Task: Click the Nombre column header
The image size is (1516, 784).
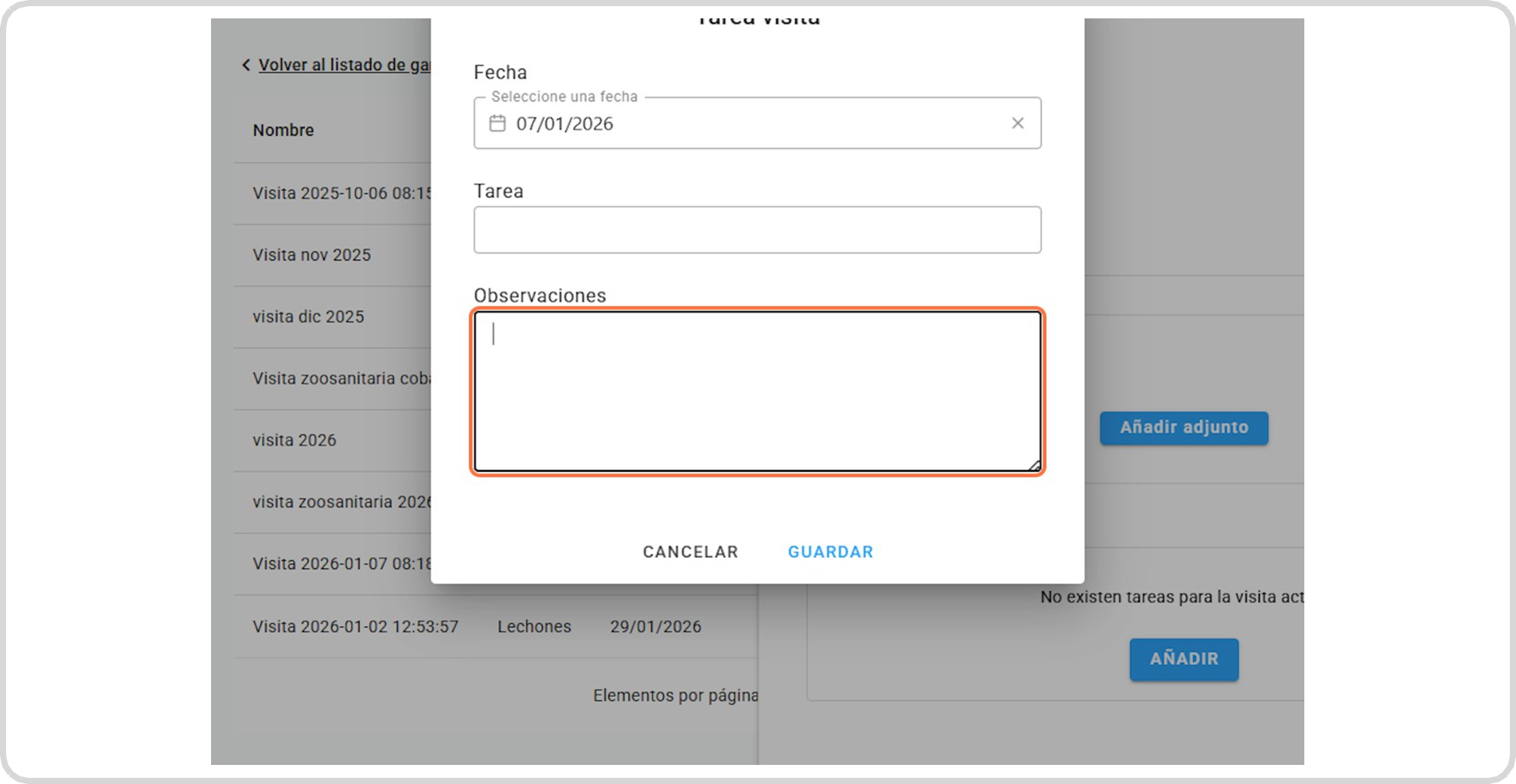Action: coord(283,130)
